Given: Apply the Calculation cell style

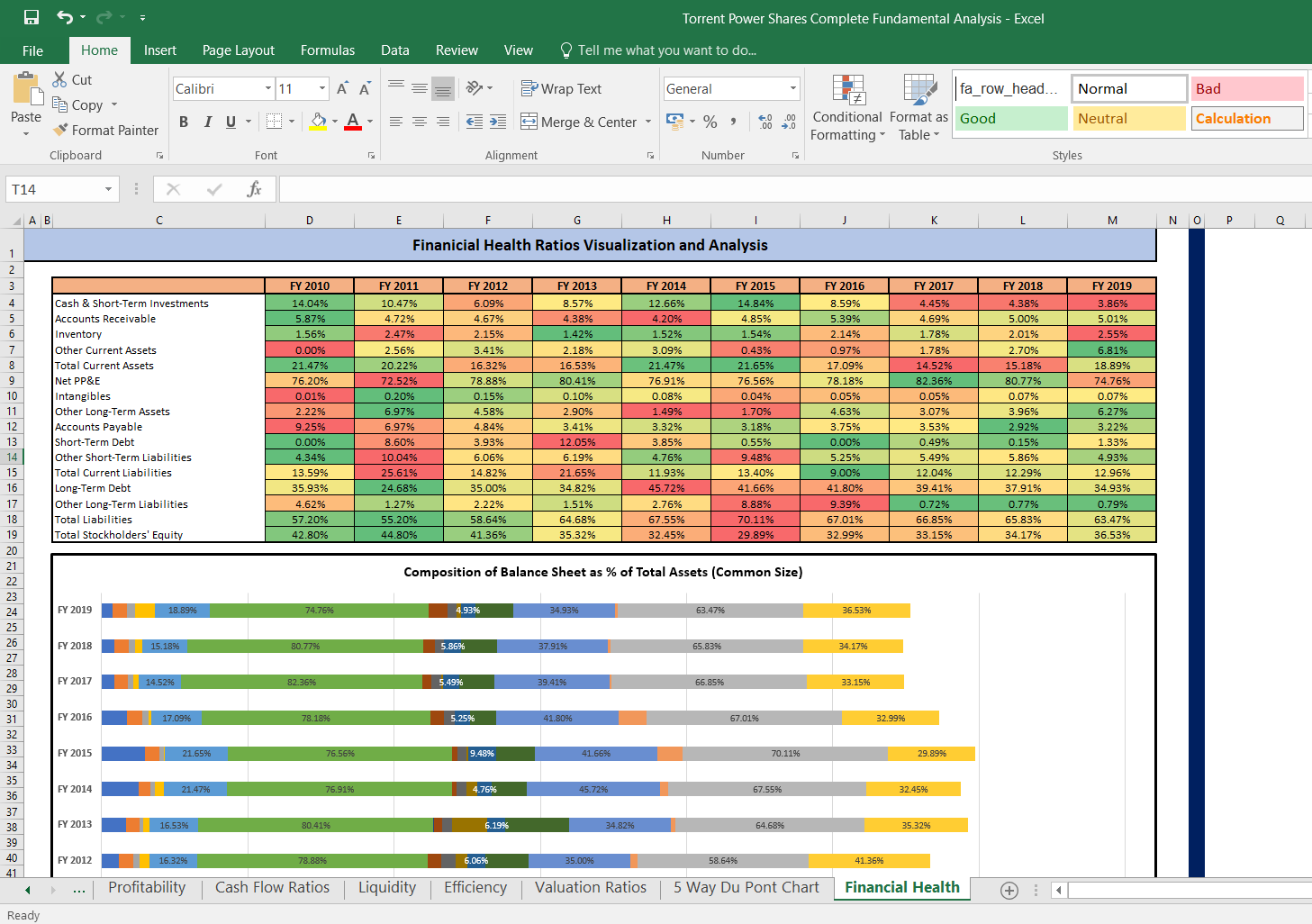Looking at the screenshot, I should tap(1247, 118).
